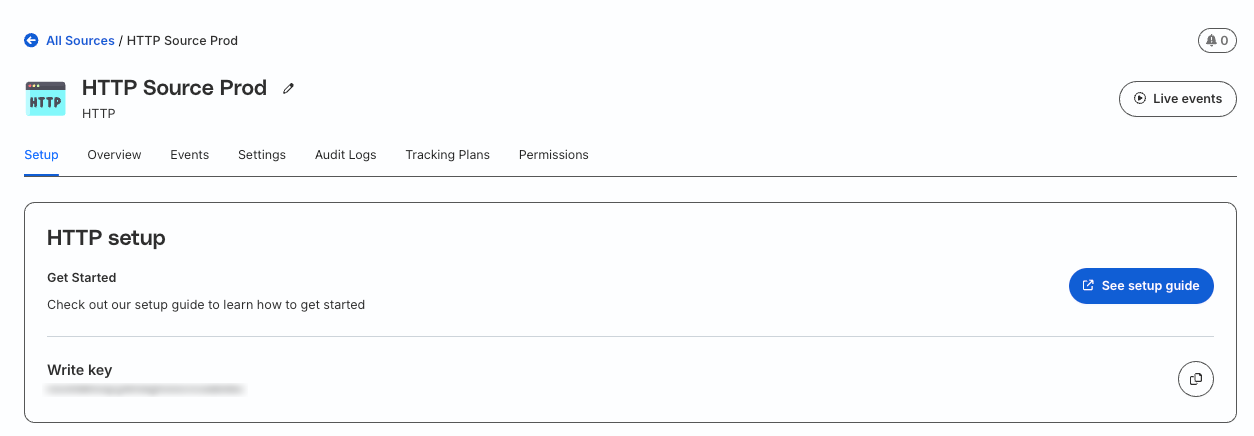
Task: View the Audit Logs tab
Action: (345, 155)
